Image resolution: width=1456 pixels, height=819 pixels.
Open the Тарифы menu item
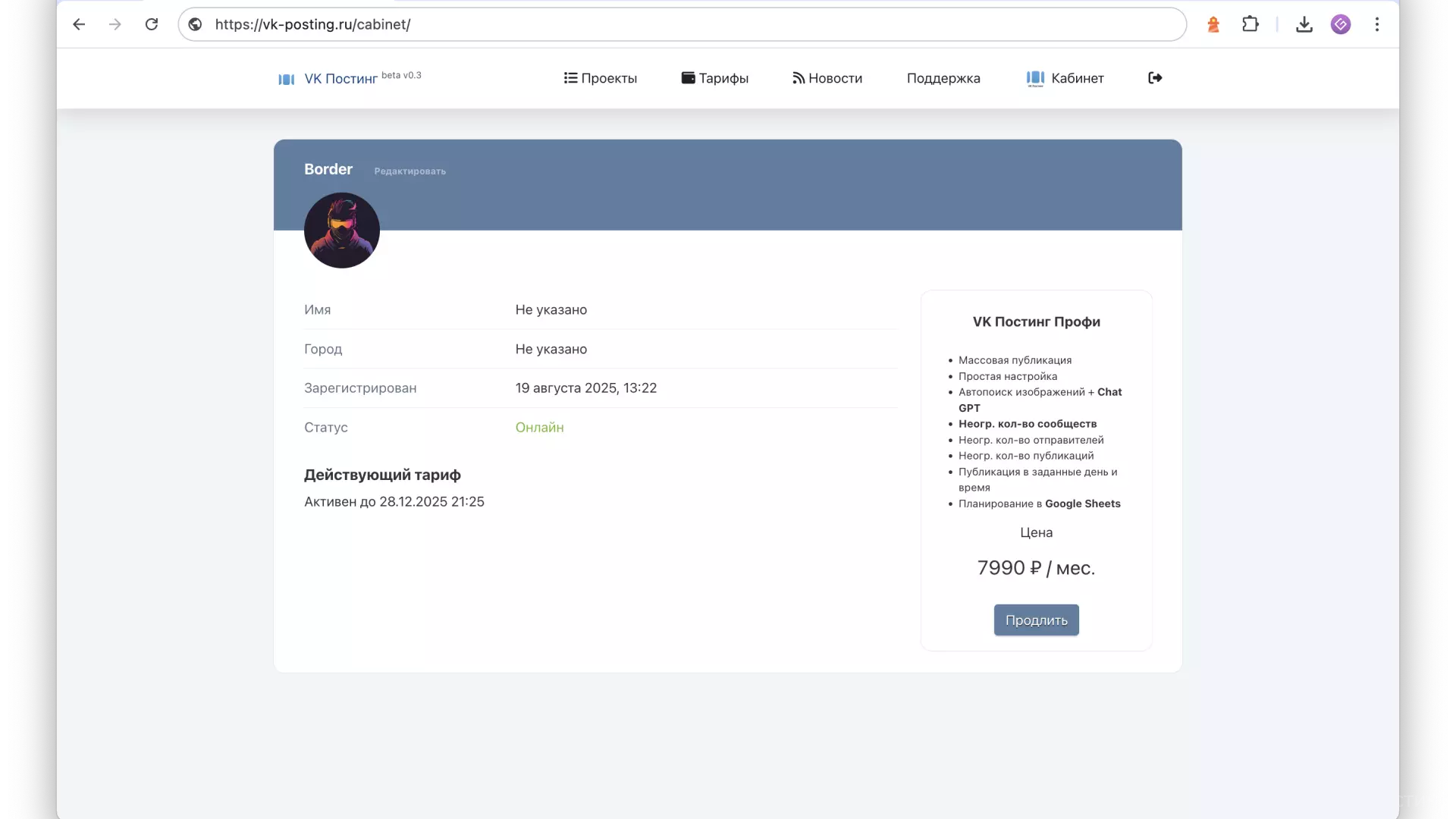(715, 78)
